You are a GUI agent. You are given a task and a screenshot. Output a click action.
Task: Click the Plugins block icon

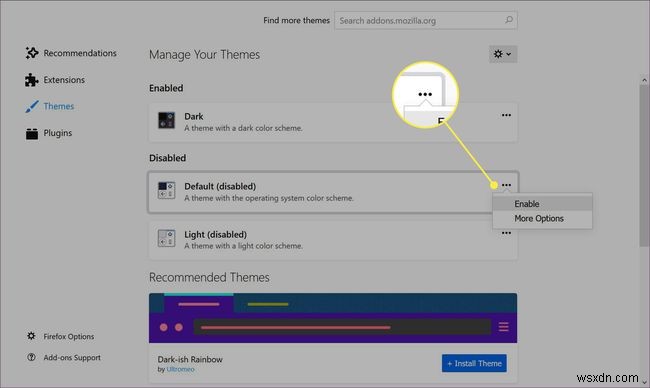click(32, 133)
